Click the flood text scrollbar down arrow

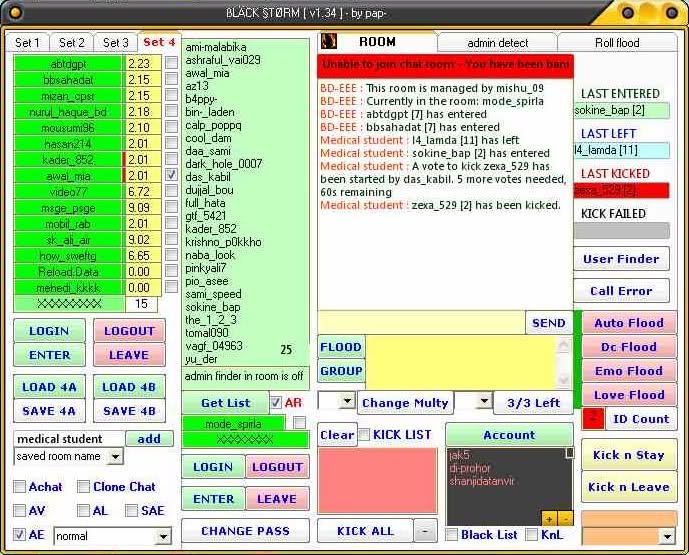pyautogui.click(x=564, y=379)
